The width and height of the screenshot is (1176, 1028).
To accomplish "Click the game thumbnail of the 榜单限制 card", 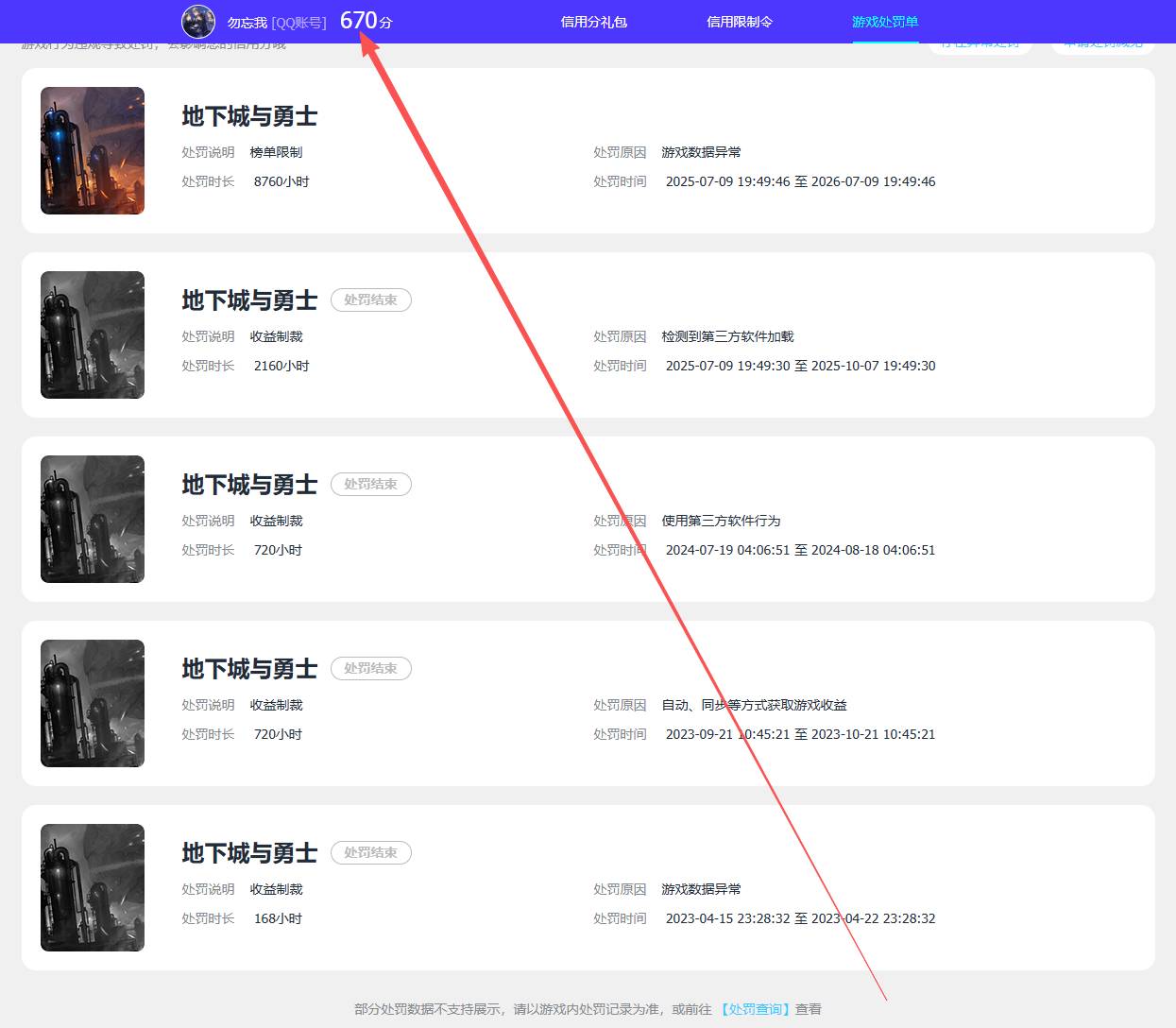I will tap(93, 150).
